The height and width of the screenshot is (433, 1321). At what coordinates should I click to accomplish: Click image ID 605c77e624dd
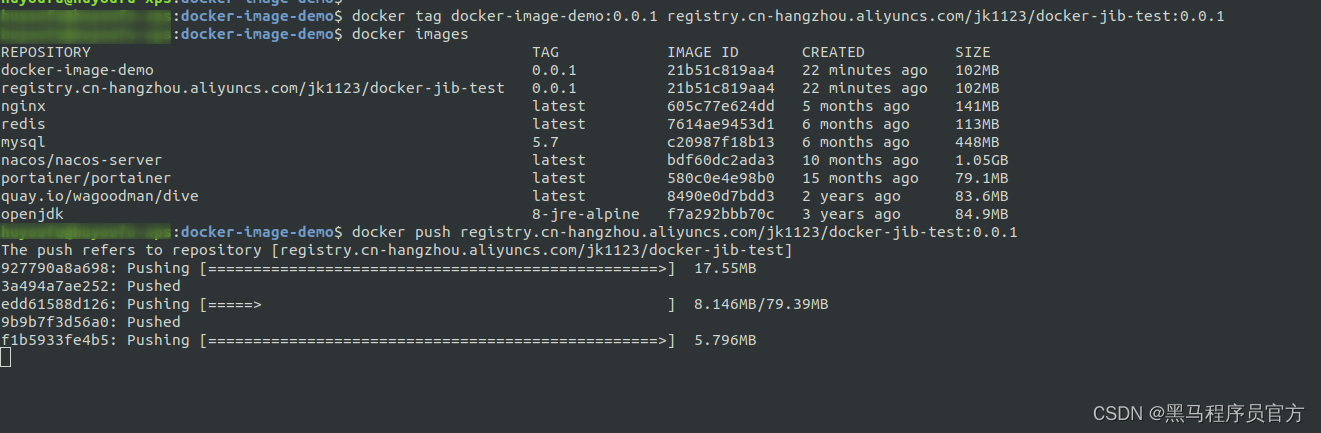pos(721,106)
